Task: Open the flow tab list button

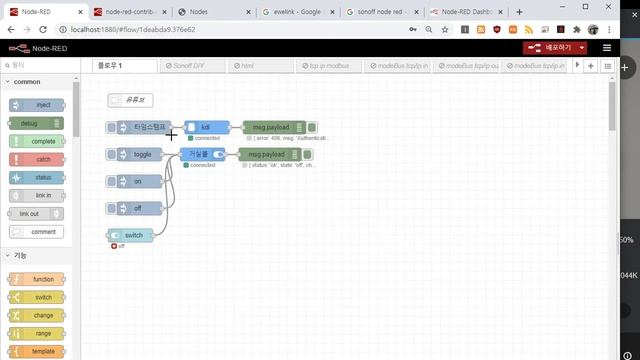Action: click(x=608, y=66)
